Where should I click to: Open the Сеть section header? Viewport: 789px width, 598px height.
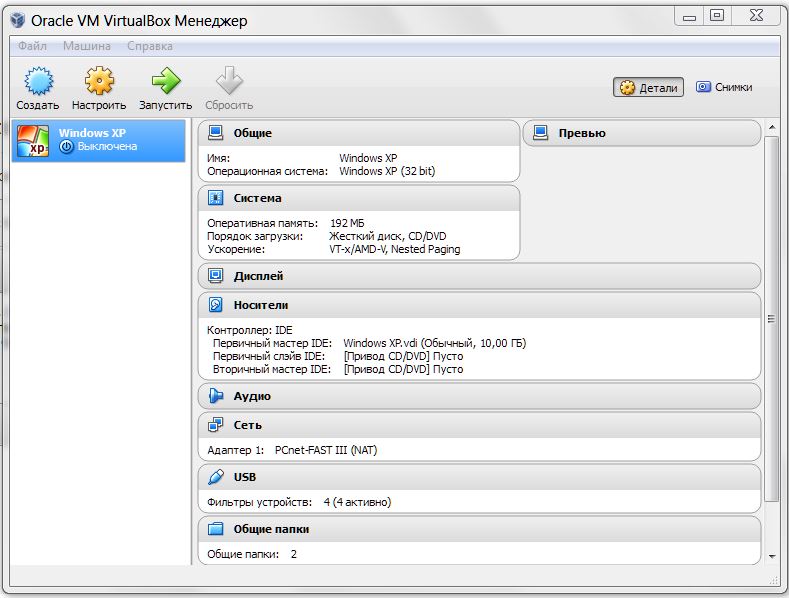point(480,425)
